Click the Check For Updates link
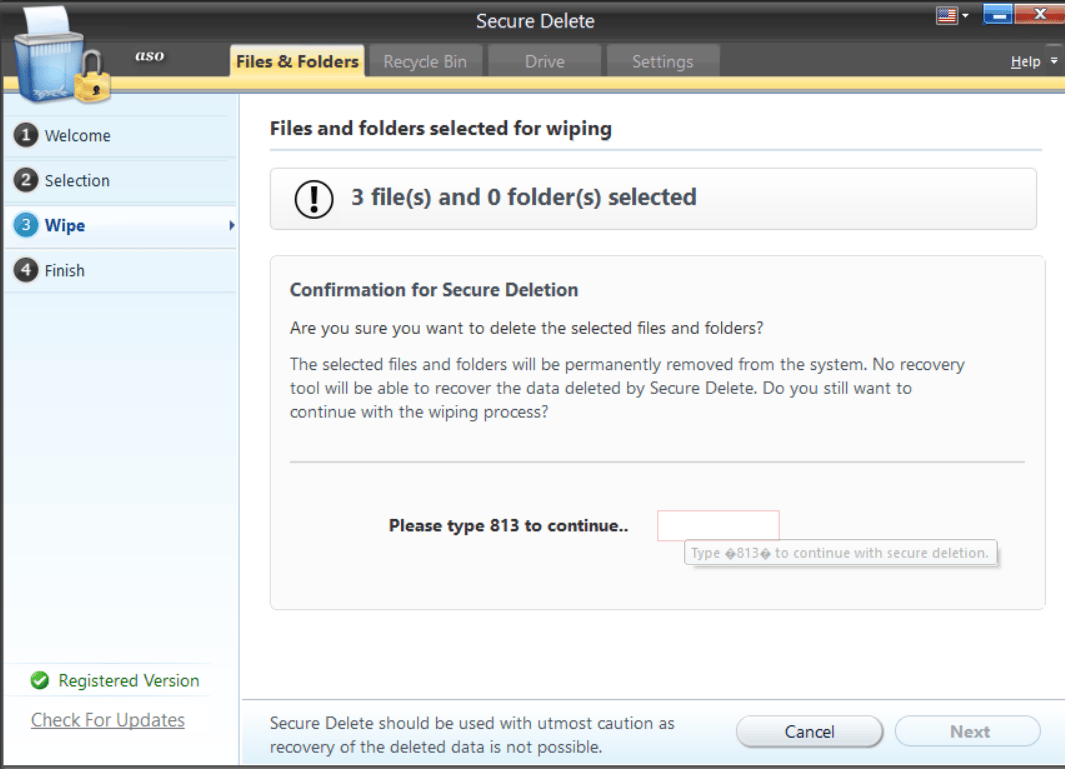This screenshot has height=769, width=1065. click(106, 719)
